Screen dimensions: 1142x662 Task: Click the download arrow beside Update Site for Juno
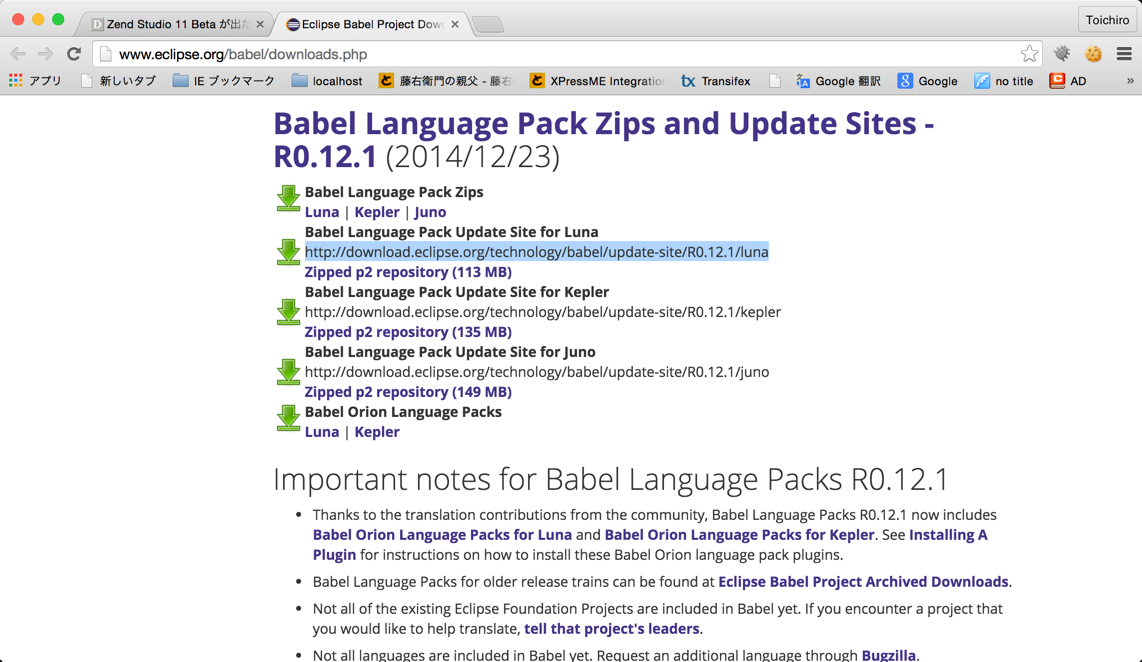point(288,372)
